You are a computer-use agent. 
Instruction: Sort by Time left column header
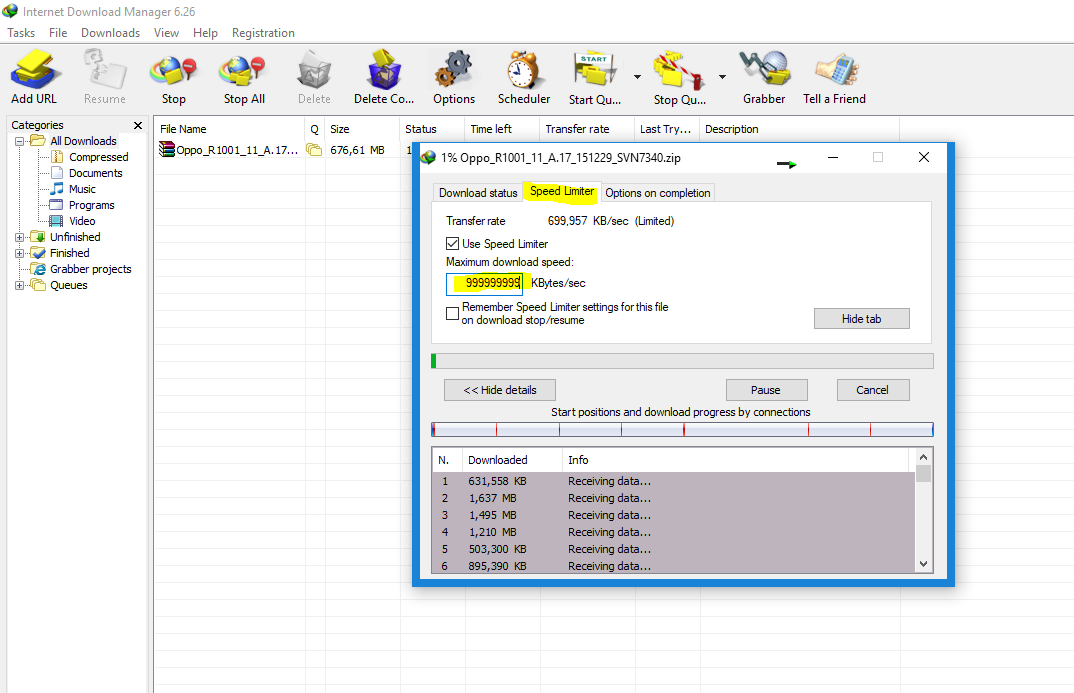coord(502,129)
